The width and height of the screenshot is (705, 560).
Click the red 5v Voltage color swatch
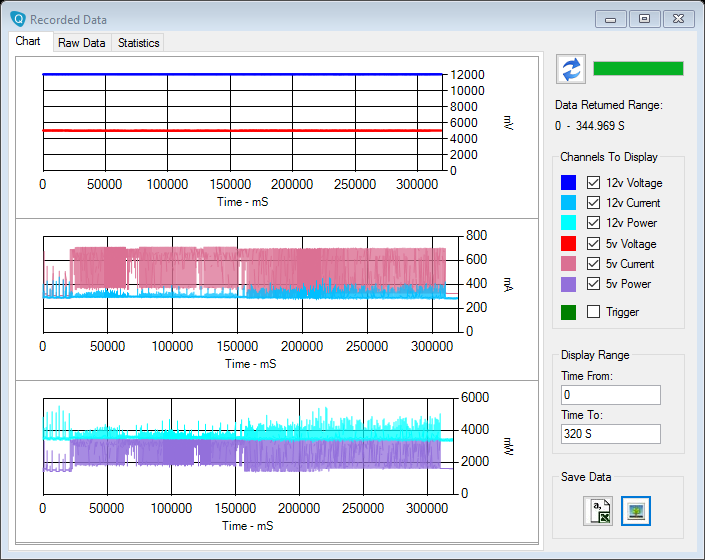pos(568,244)
